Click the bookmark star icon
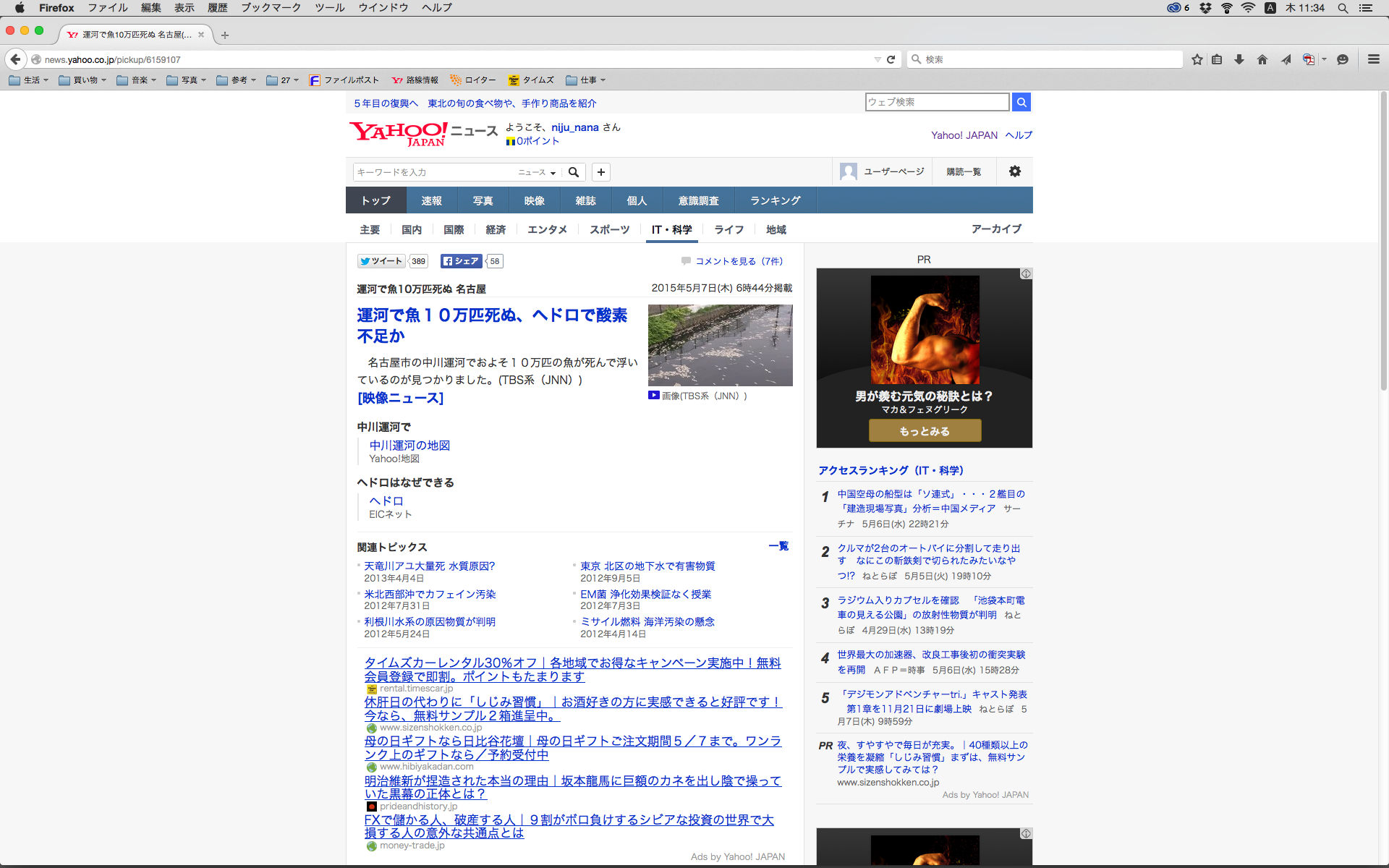This screenshot has width=1389, height=868. [1197, 59]
